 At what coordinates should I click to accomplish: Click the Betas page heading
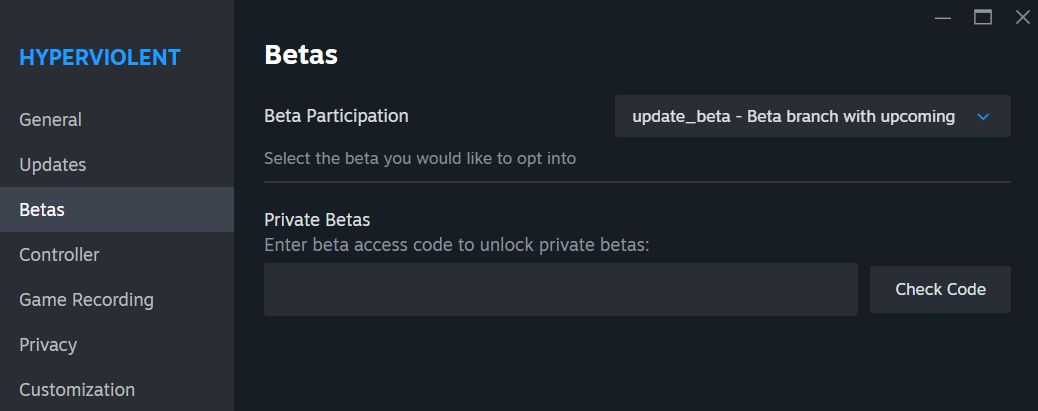click(301, 55)
